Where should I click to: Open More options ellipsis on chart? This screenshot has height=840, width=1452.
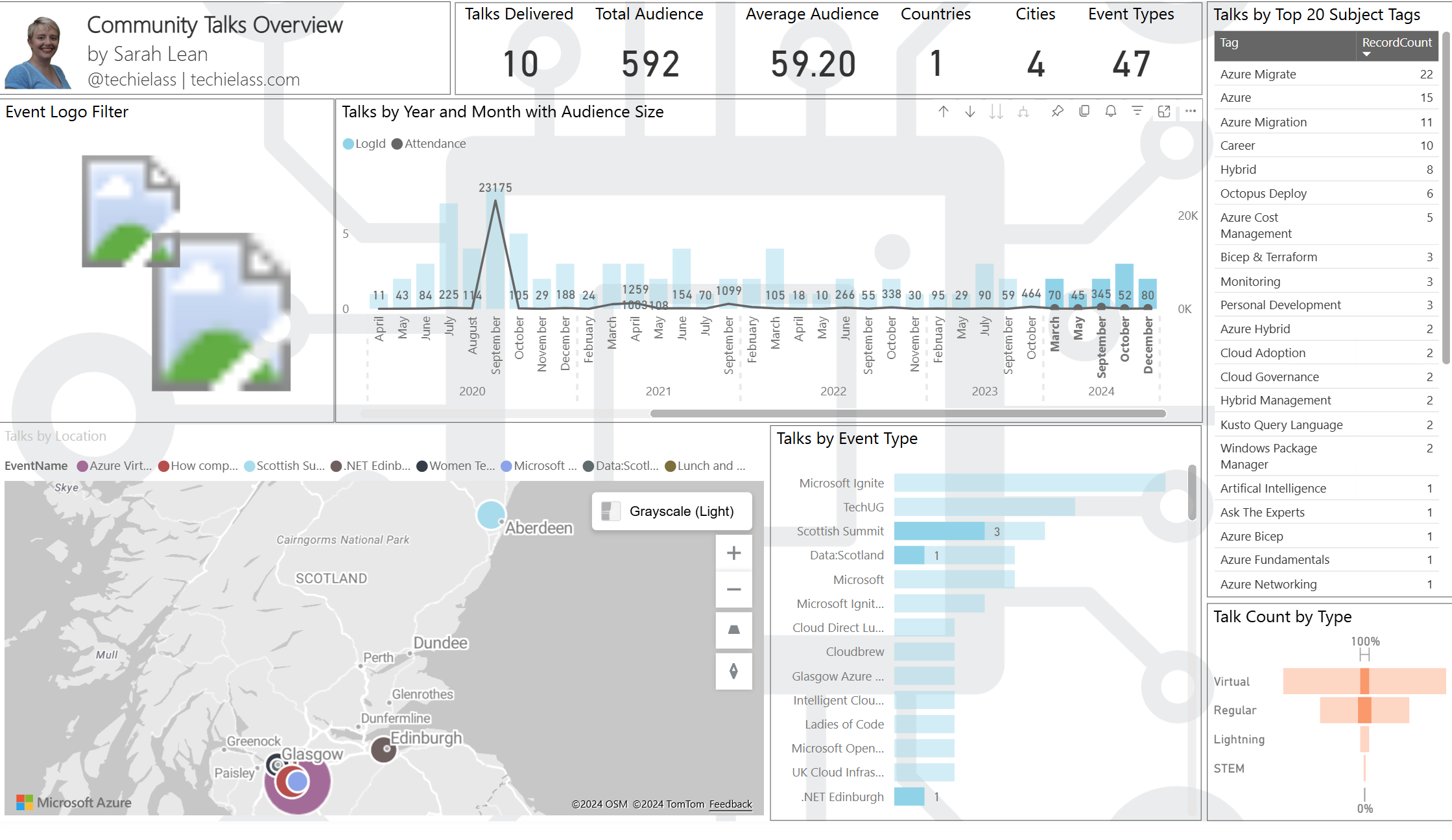(1191, 111)
